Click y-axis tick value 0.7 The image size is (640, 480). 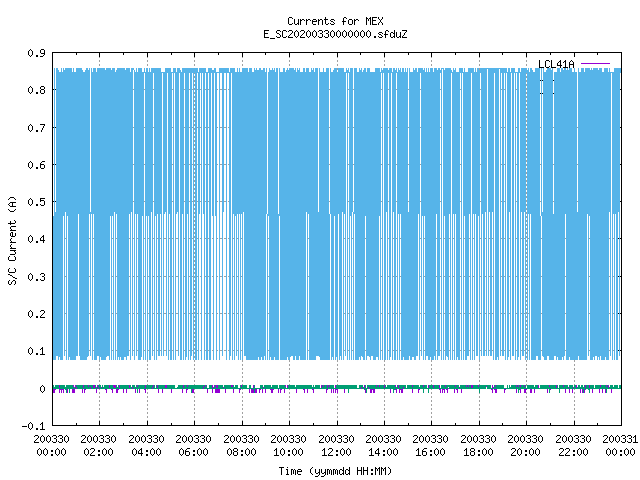[x=37, y=128]
